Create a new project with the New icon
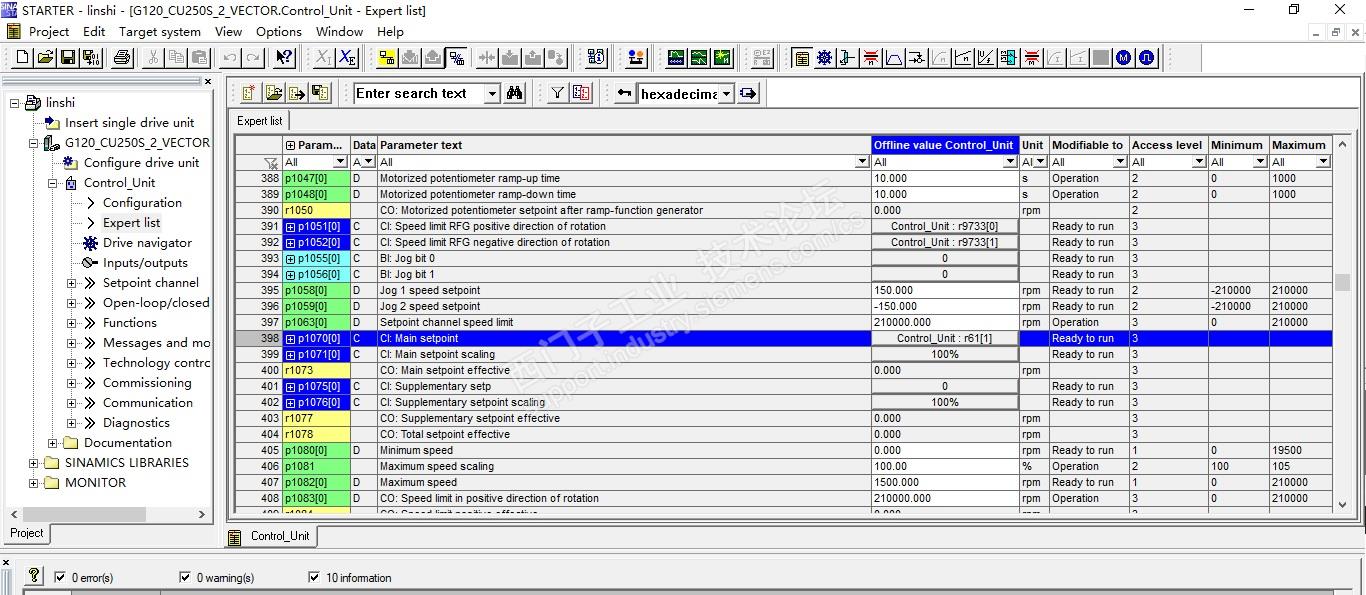 pyautogui.click(x=22, y=58)
